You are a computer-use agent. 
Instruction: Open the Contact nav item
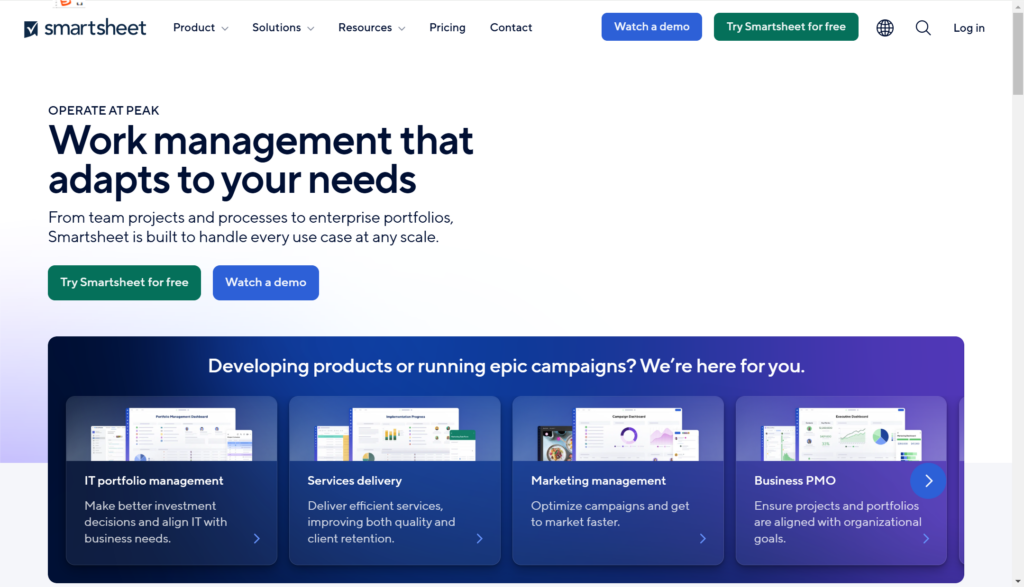[x=511, y=28]
